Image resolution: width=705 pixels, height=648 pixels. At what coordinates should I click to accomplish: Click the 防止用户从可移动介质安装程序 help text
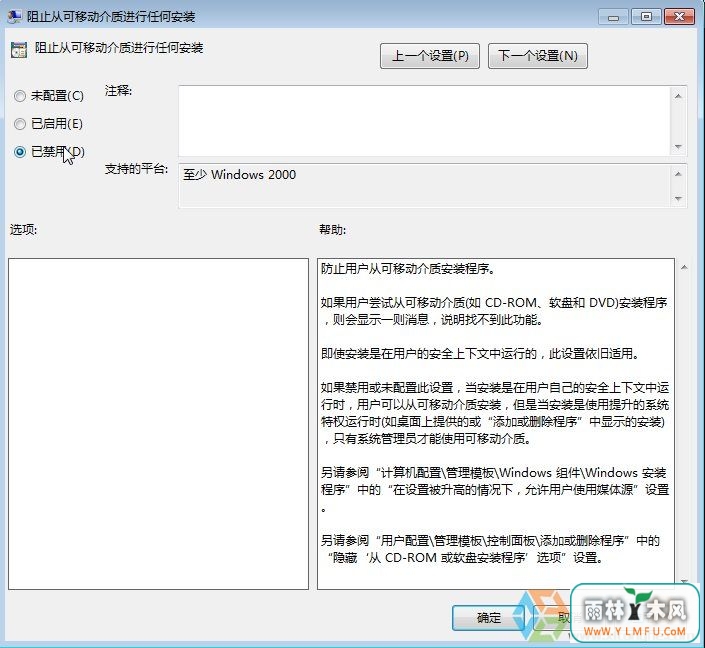tap(408, 269)
